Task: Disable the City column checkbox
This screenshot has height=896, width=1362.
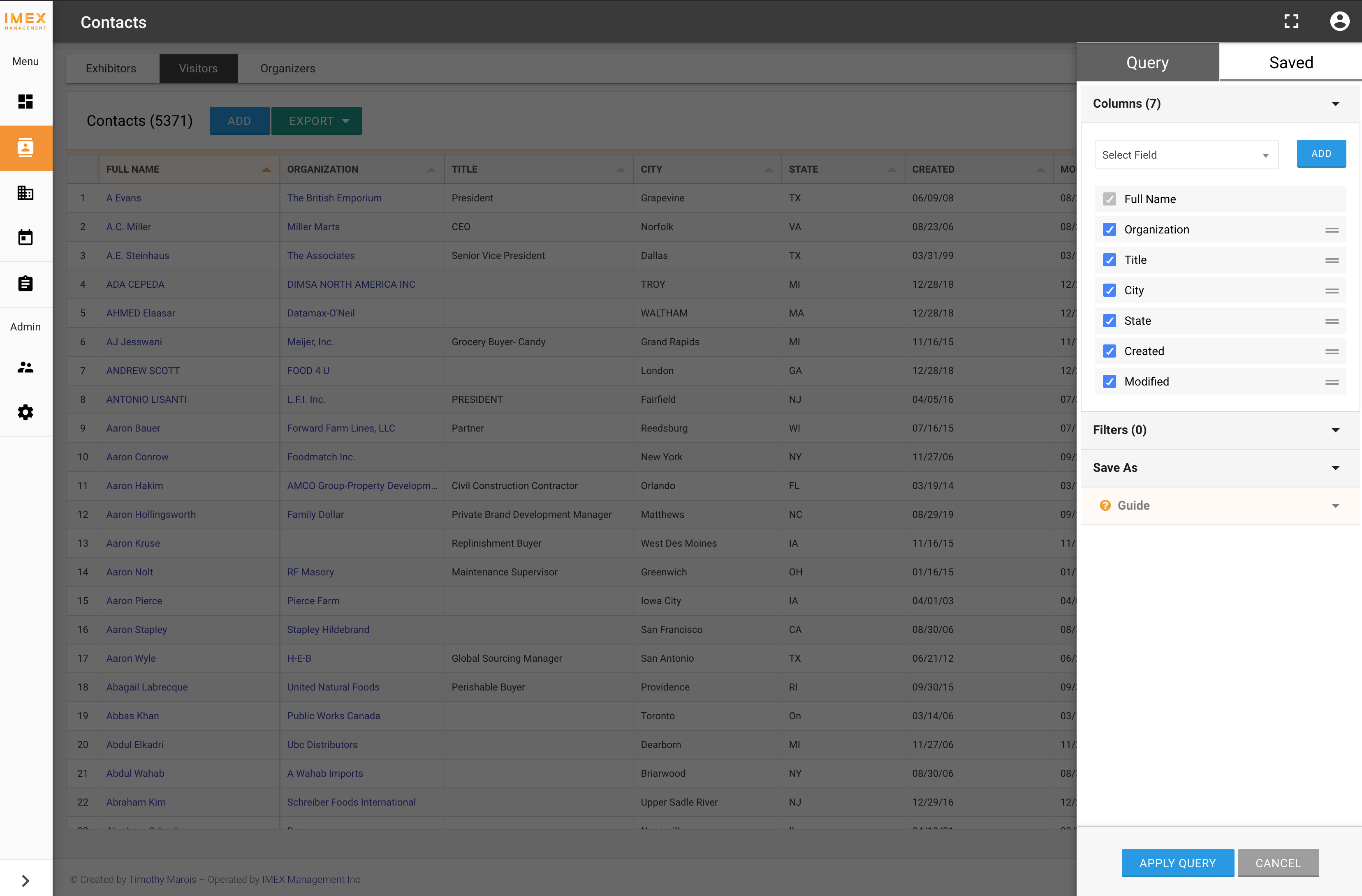Action: (1110, 290)
